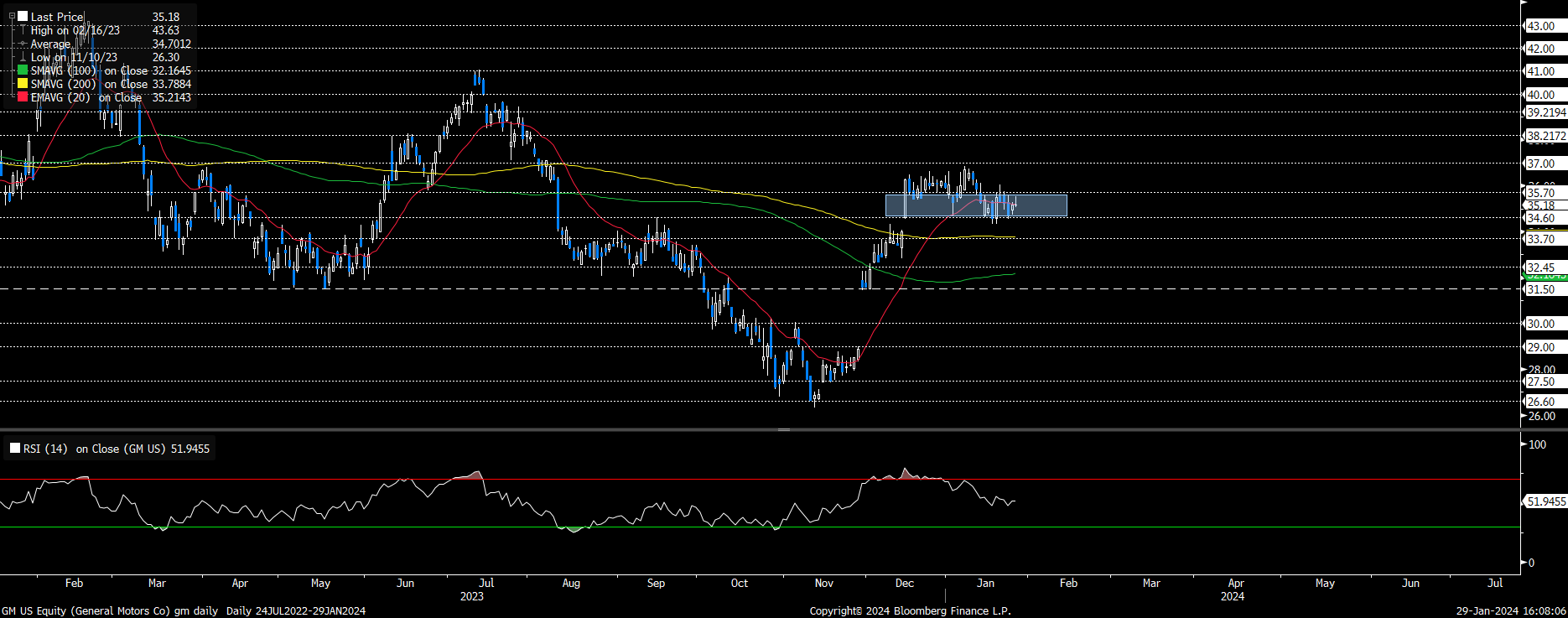
Task: Click the Low marker icon in the legend
Action: click(x=23, y=57)
